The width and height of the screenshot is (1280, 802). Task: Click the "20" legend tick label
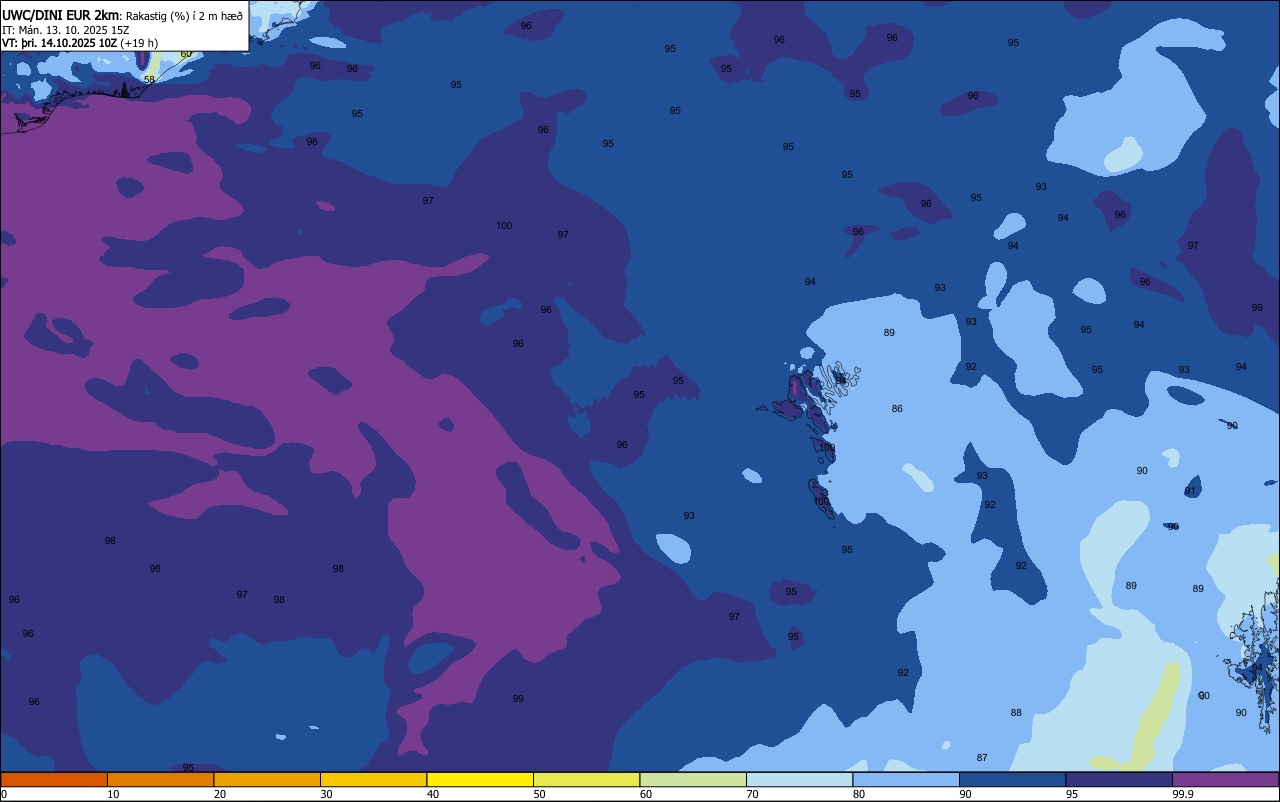tap(220, 794)
